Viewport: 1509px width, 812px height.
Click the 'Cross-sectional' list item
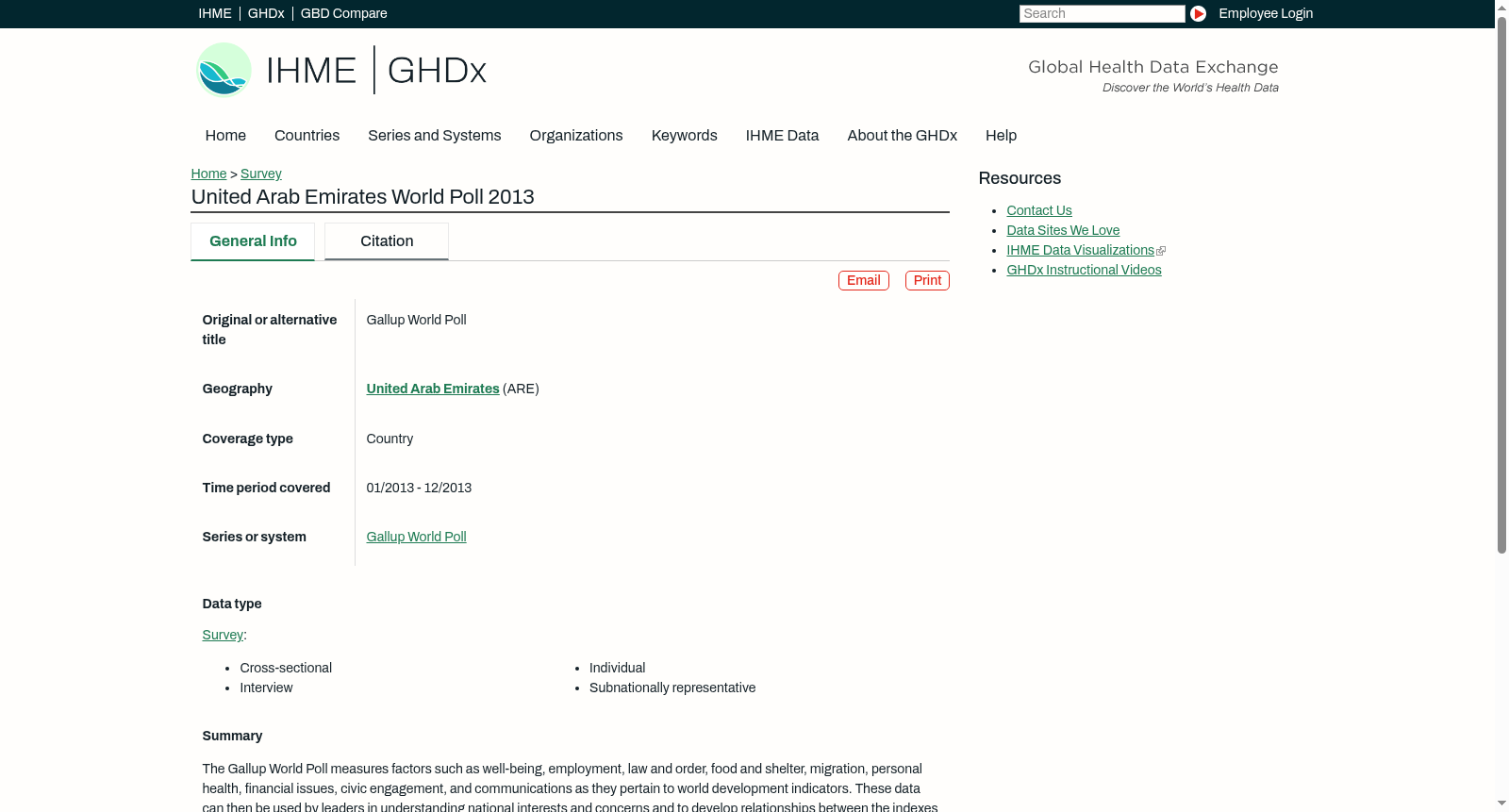tap(286, 668)
